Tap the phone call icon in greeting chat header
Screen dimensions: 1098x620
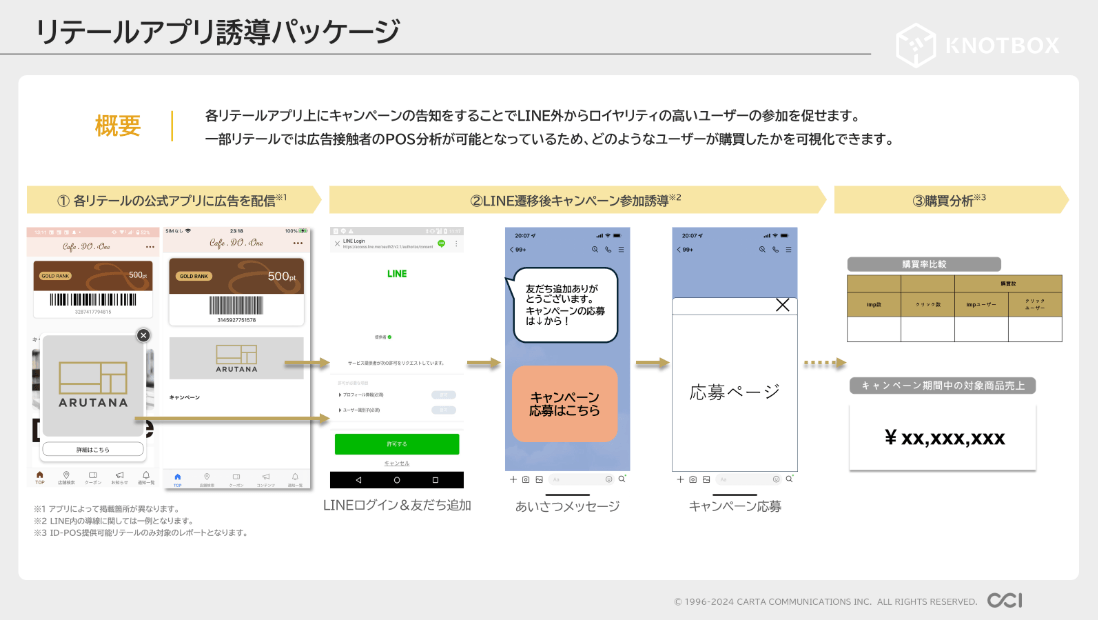coord(608,249)
